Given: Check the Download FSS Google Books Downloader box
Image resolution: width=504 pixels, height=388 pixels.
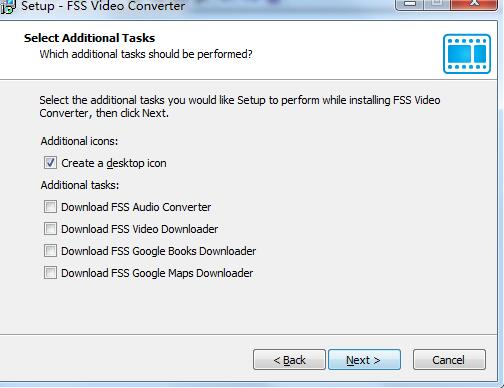Looking at the screenshot, I should 50,251.
